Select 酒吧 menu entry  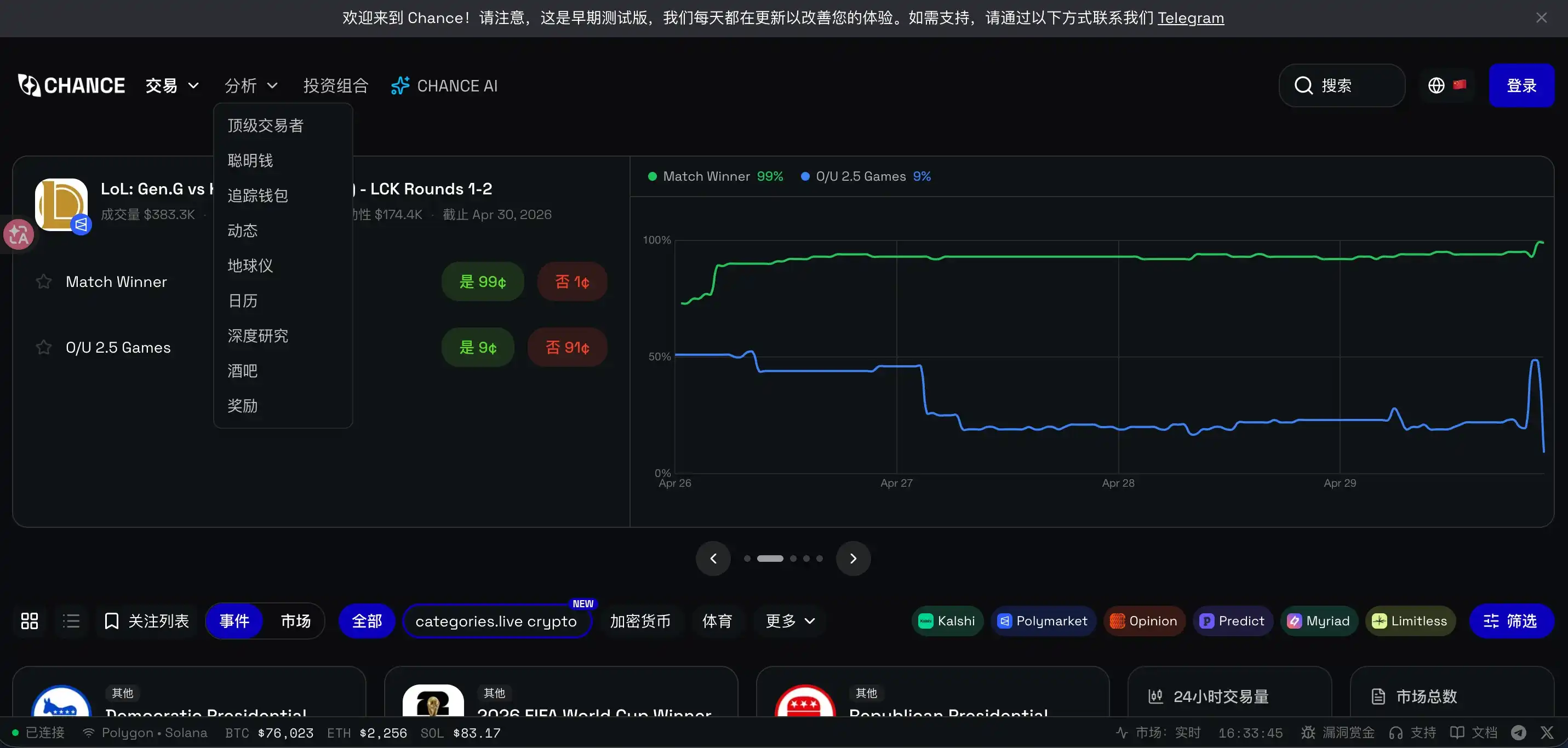pos(283,371)
